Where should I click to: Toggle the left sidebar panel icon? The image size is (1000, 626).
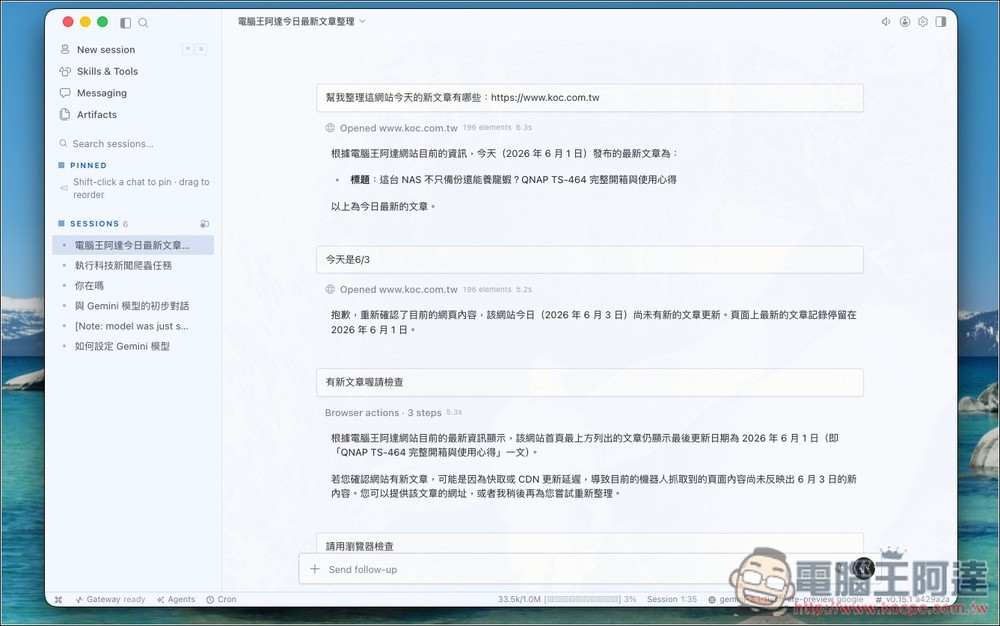click(x=126, y=23)
